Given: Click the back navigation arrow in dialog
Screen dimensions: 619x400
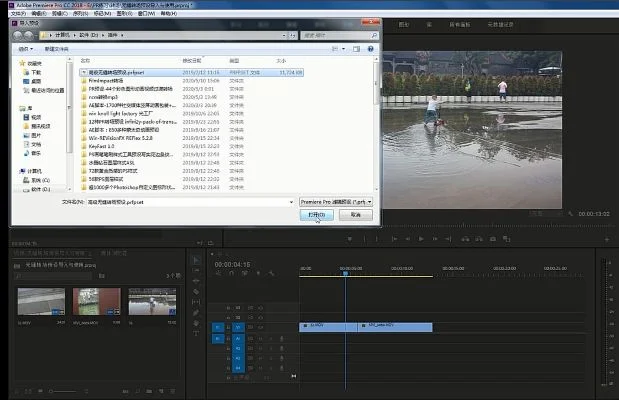Looking at the screenshot, I should [19, 34].
